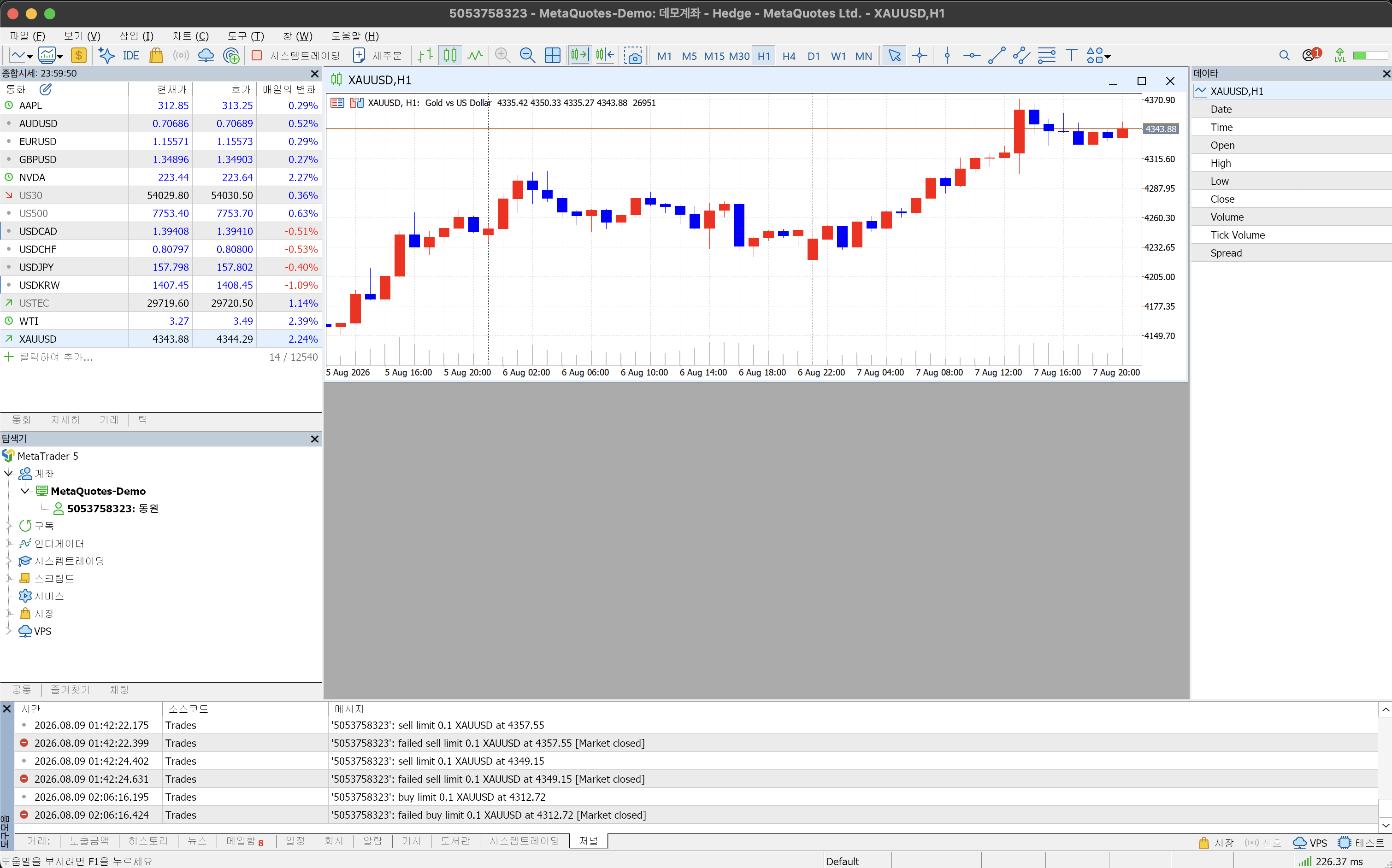The height and width of the screenshot is (868, 1392).
Task: Expand the 스크립트 node in navigator
Action: pyautogui.click(x=8, y=578)
